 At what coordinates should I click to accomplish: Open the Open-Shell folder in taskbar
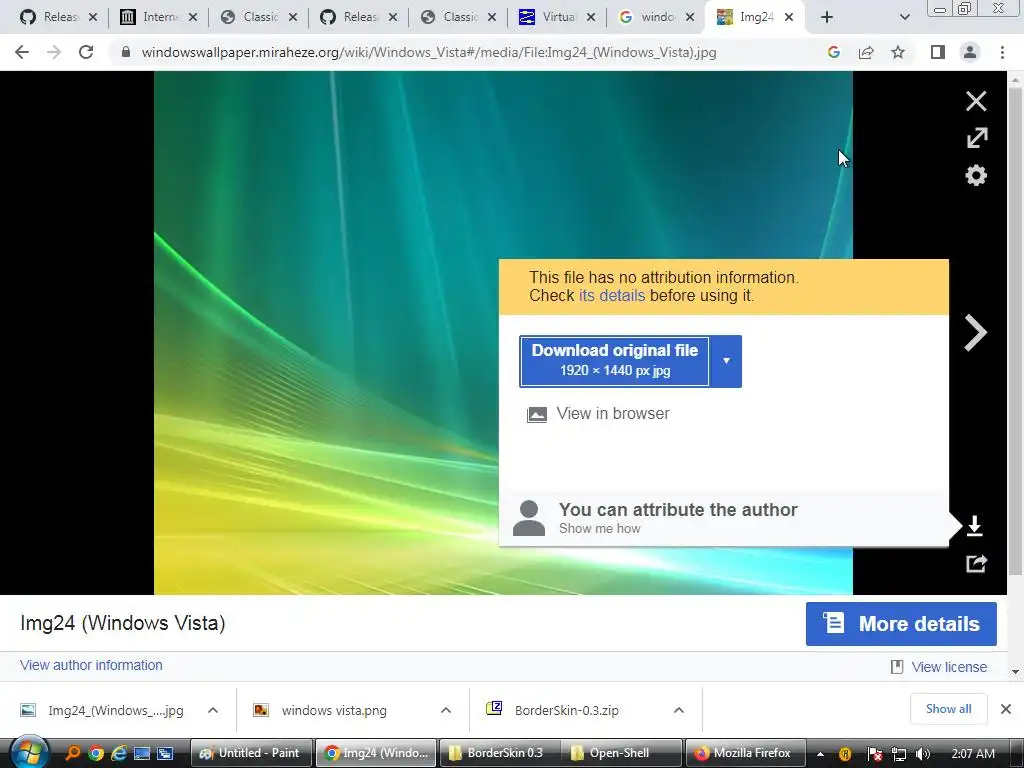[620, 753]
